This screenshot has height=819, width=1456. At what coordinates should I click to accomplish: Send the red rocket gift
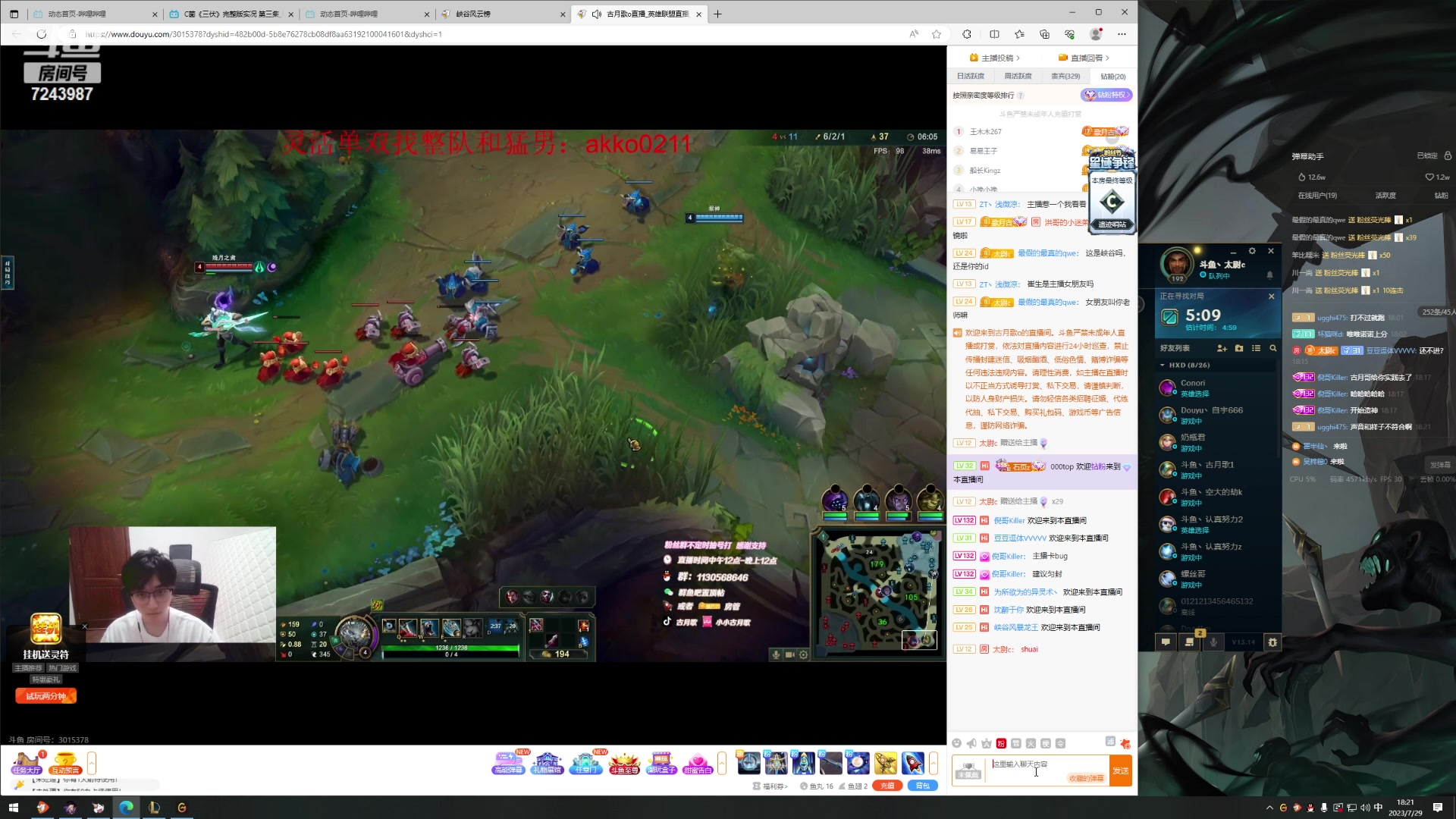(x=912, y=762)
